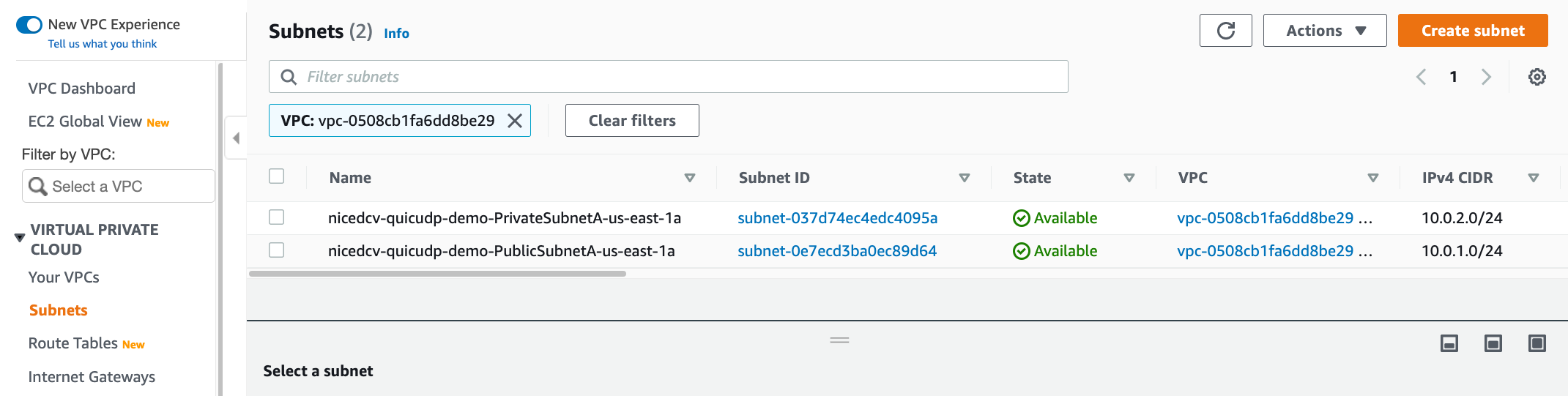
Task: Go to next page arrow
Action: [1486, 77]
